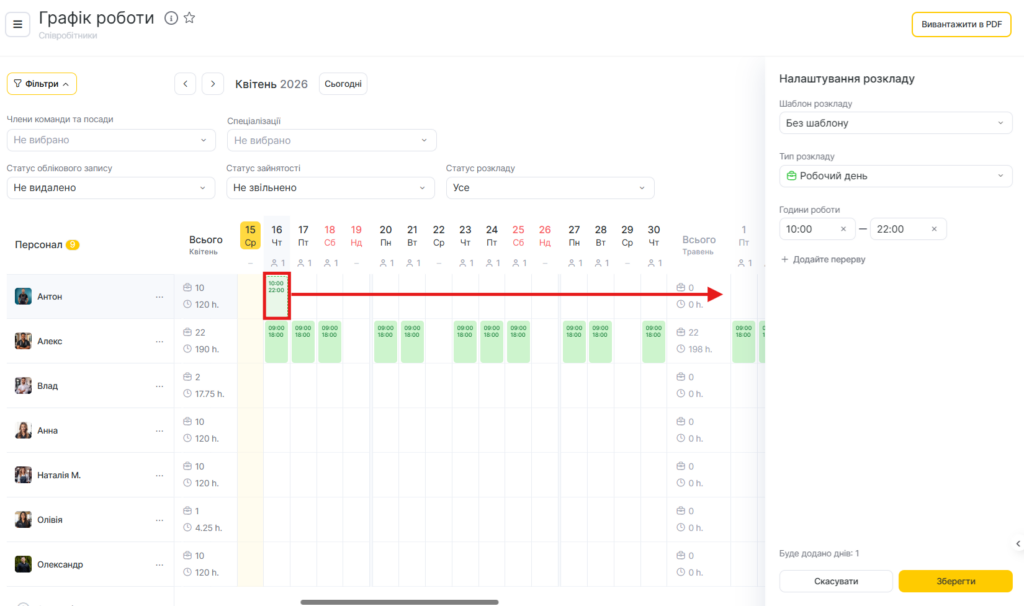Click Сьогодні button to jump to today
This screenshot has height=606, width=1024.
tap(343, 84)
